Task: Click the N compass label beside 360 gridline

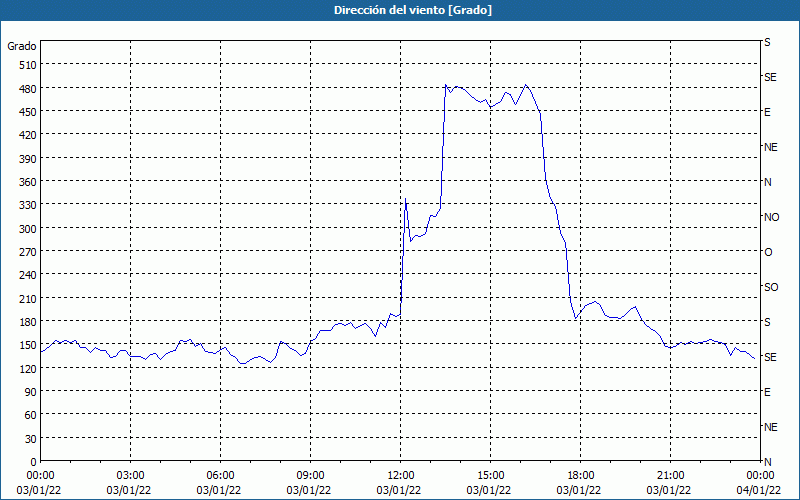Action: point(768,182)
